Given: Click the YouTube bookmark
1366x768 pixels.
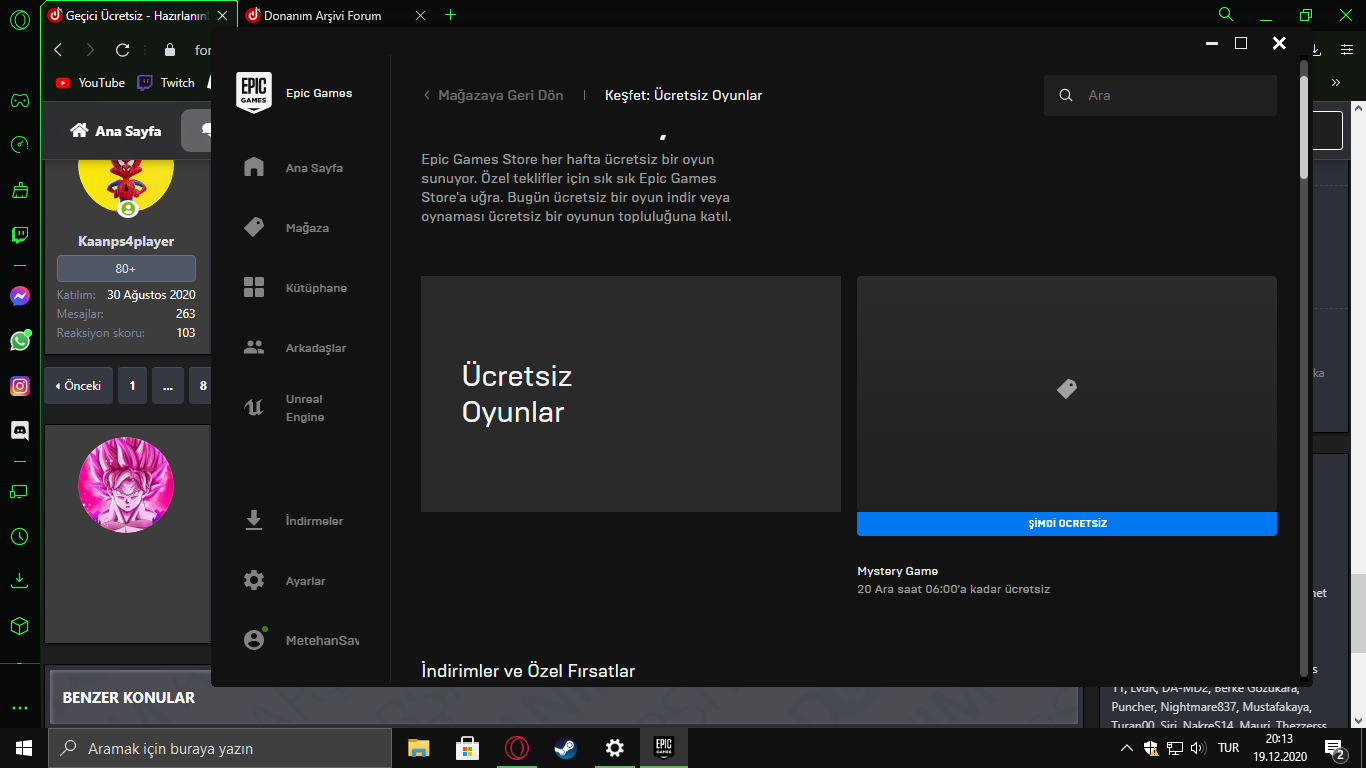Looking at the screenshot, I should click(91, 83).
